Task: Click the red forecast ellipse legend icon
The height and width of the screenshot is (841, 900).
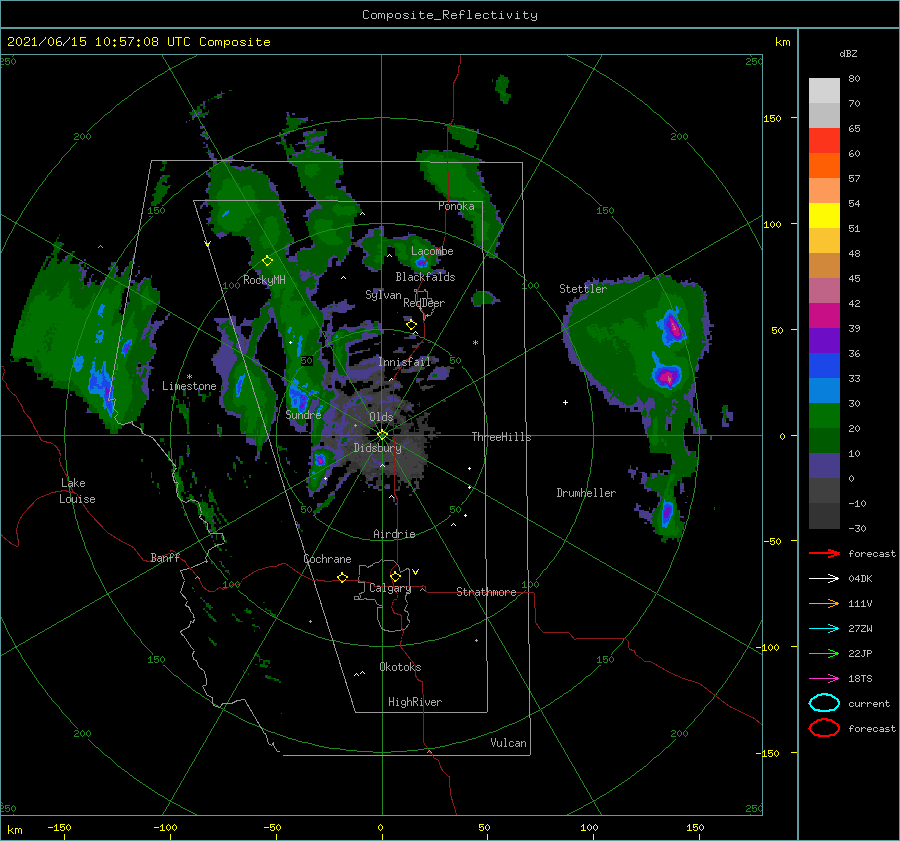Action: click(824, 728)
